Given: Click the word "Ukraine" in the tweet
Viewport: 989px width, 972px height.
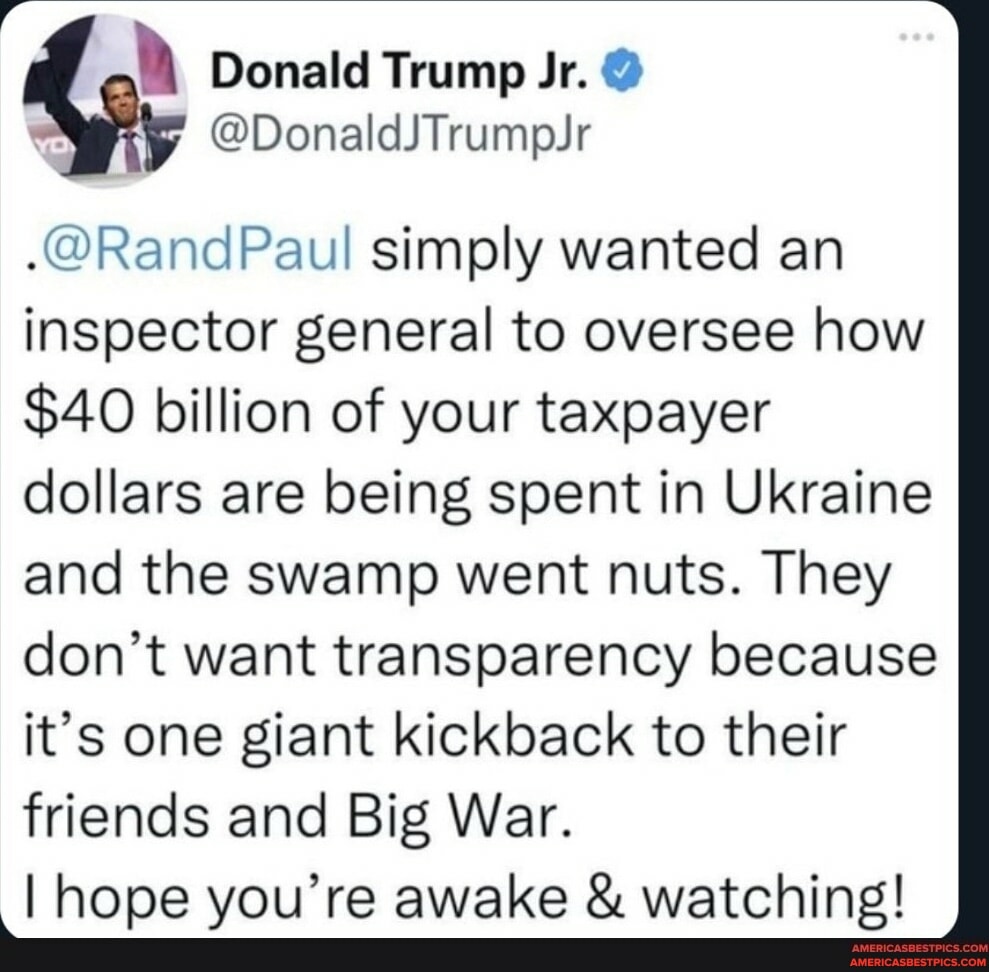Looking at the screenshot, I should tap(827, 493).
